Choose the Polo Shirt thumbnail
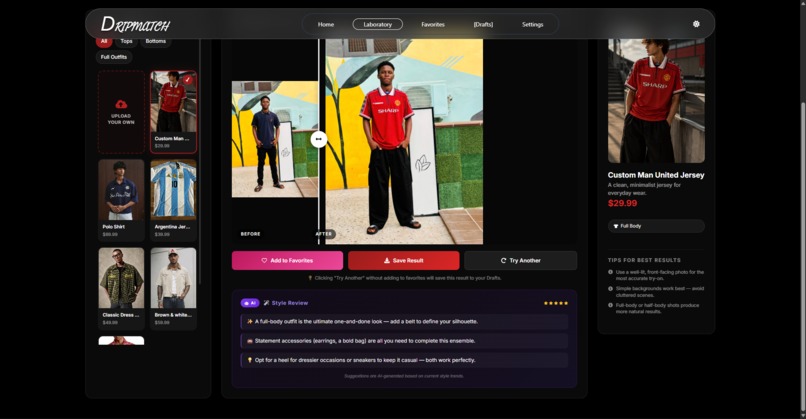 pos(121,190)
